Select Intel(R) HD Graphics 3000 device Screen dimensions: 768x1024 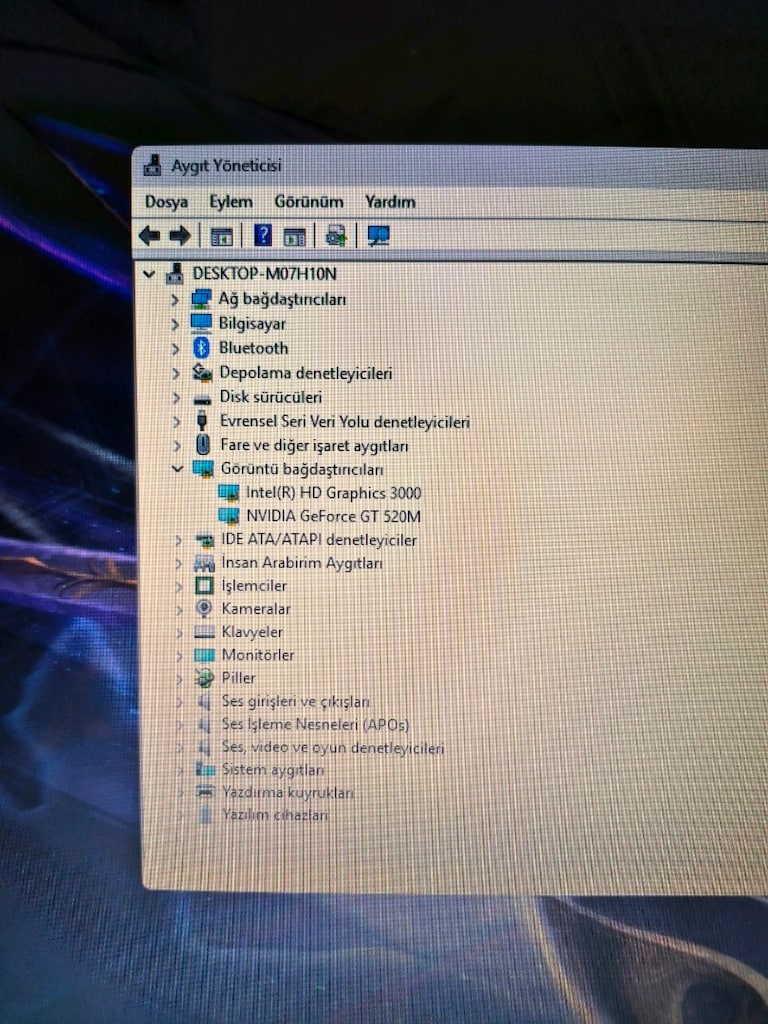pos(334,493)
